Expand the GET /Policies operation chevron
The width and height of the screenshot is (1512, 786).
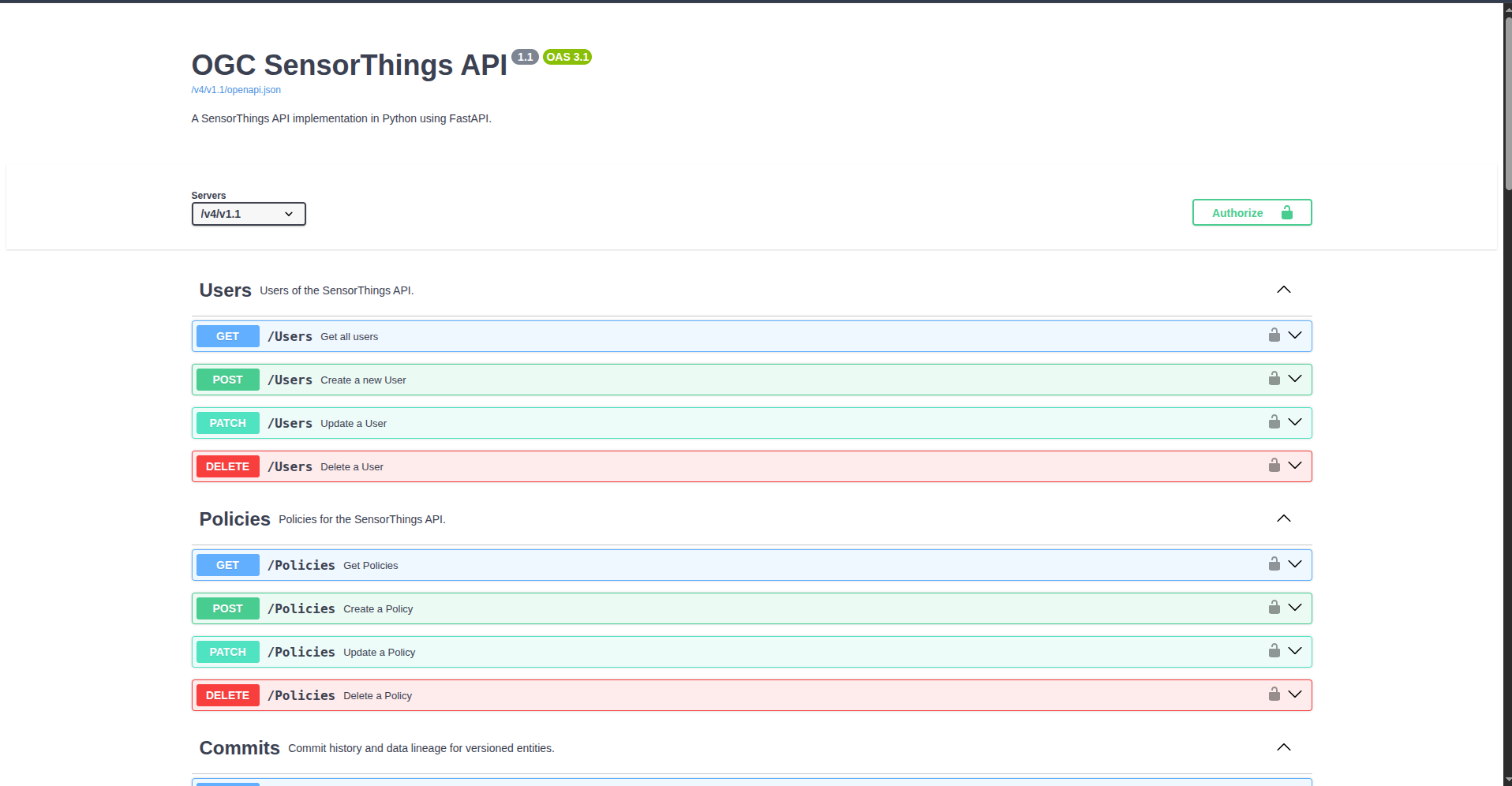(1295, 564)
